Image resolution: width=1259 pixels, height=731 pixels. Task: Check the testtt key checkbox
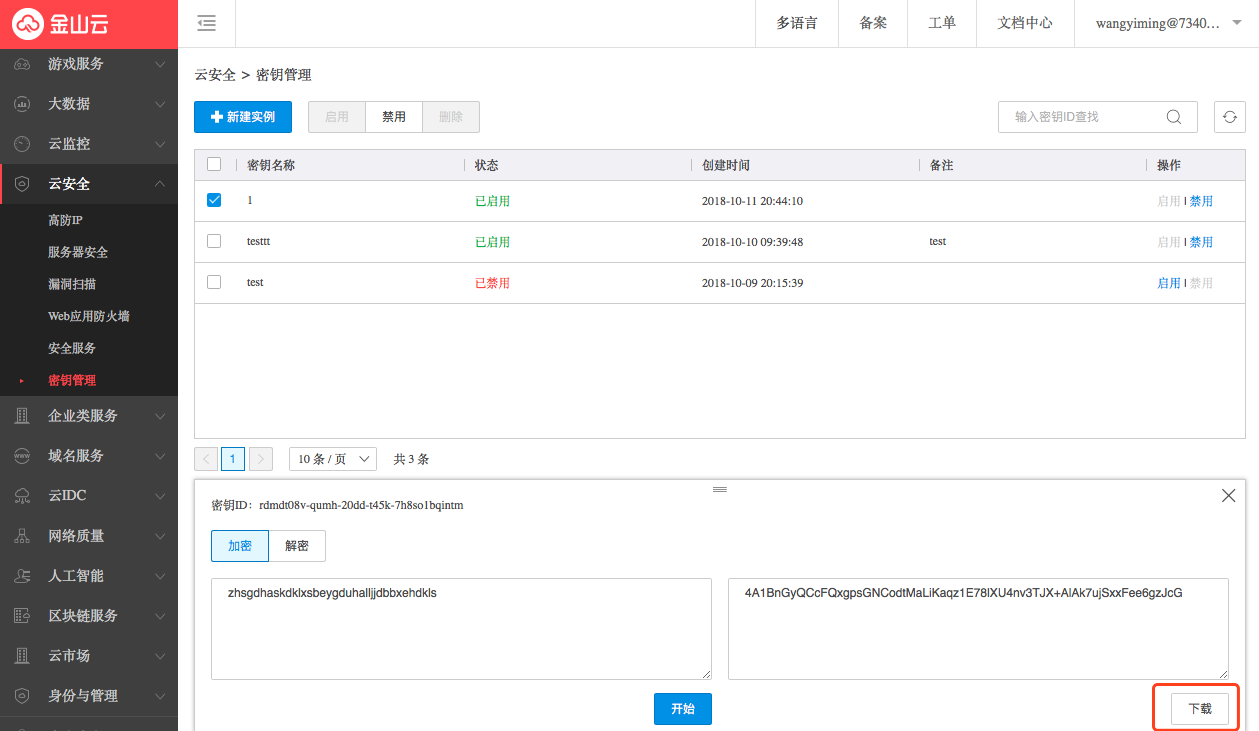(214, 241)
